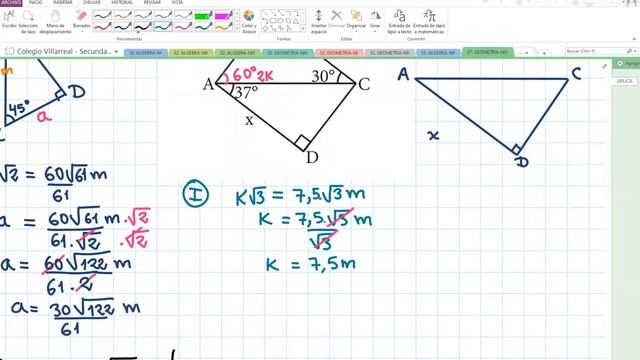Expand the Formas shapes gallery
640x360 pixels.
point(303,29)
